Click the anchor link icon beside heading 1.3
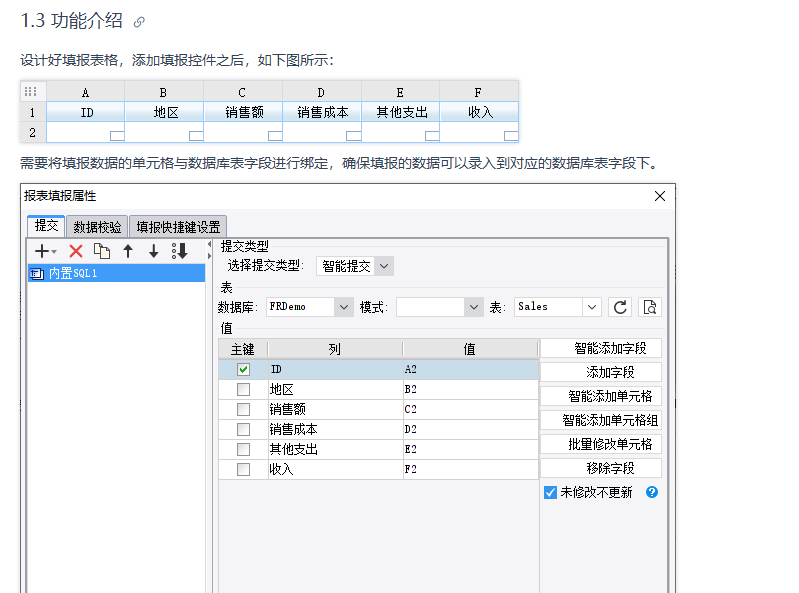 pos(139,22)
